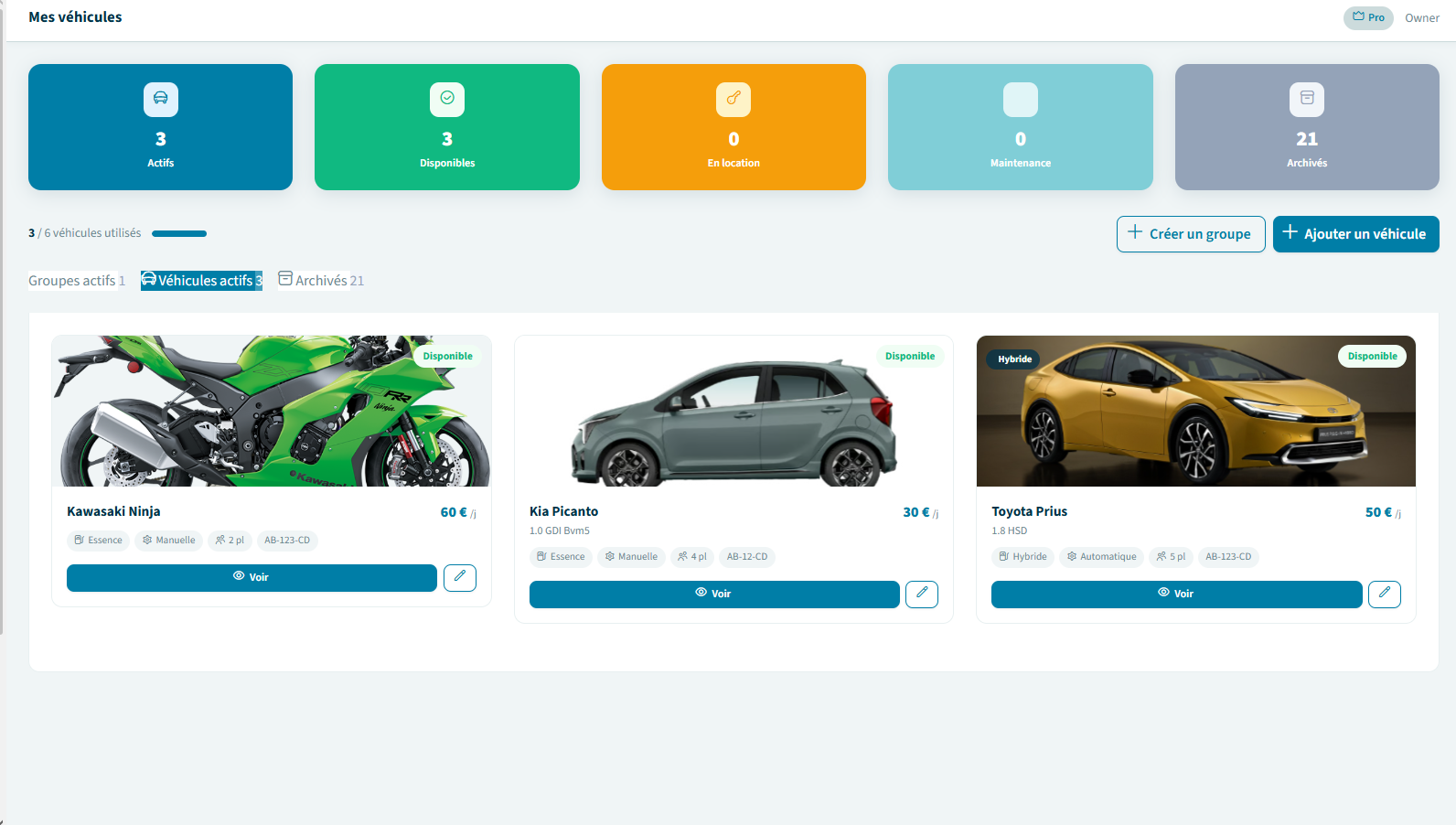This screenshot has height=825, width=1456.
Task: Click the Hybride label on Prius photo
Action: tap(1015, 359)
